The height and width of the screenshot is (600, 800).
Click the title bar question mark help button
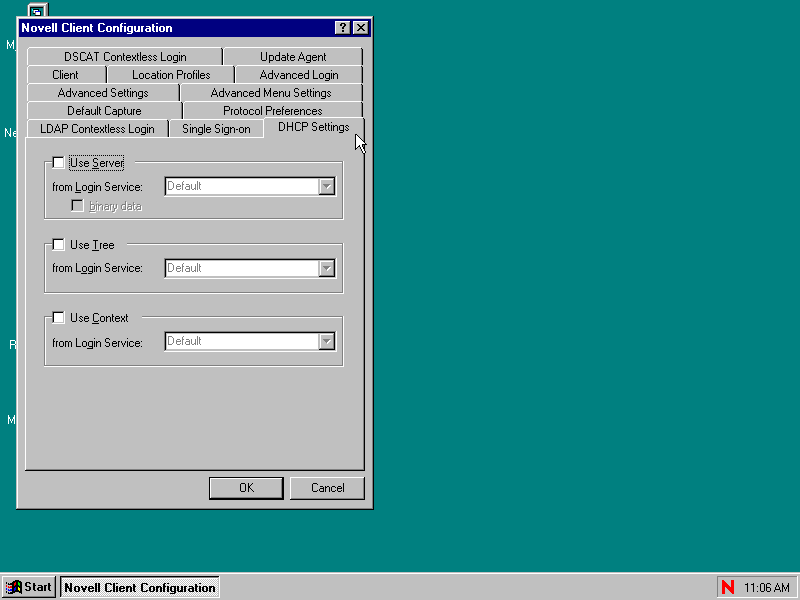tap(343, 28)
